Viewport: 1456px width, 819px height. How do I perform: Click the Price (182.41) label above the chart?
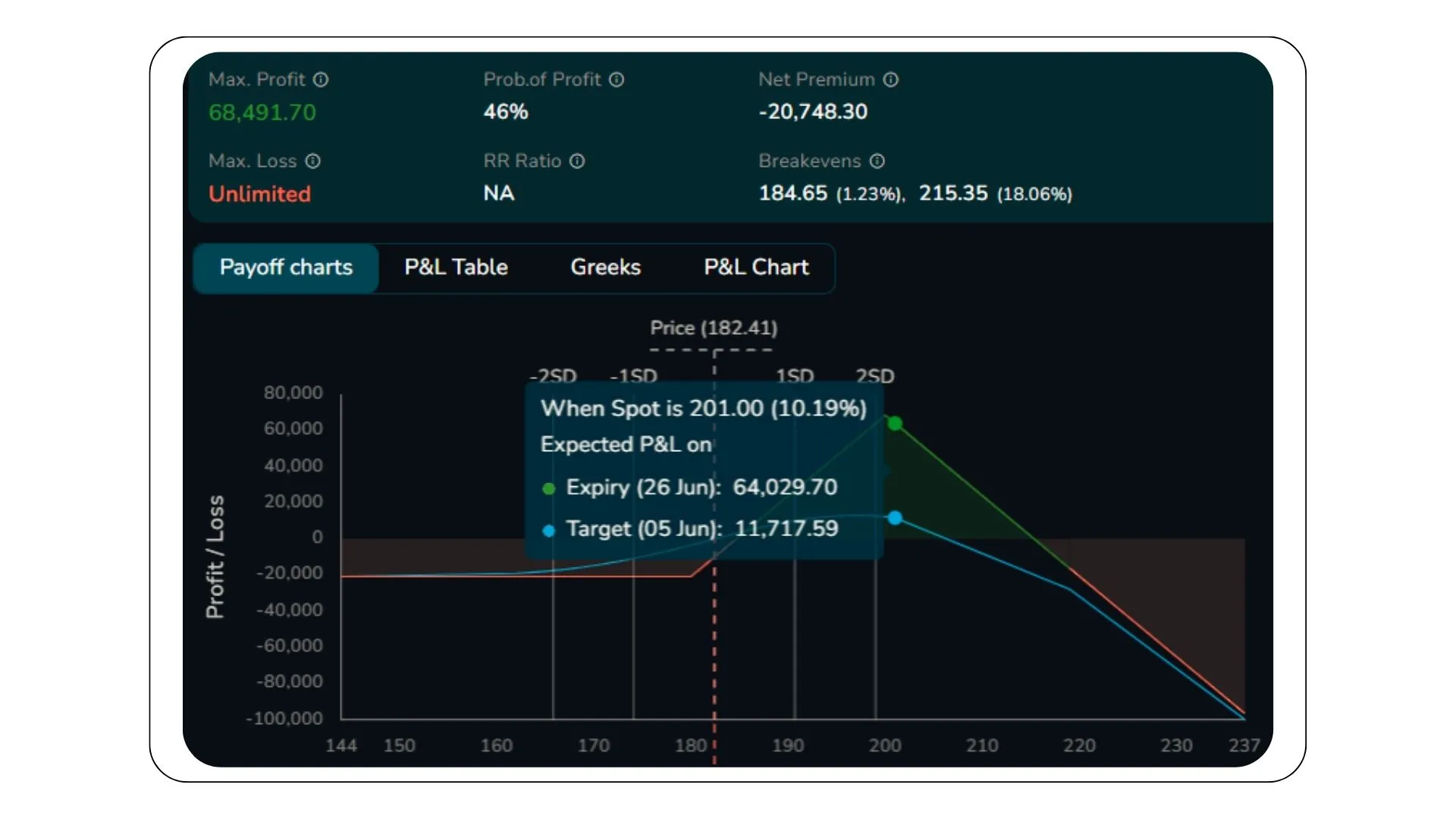click(714, 328)
